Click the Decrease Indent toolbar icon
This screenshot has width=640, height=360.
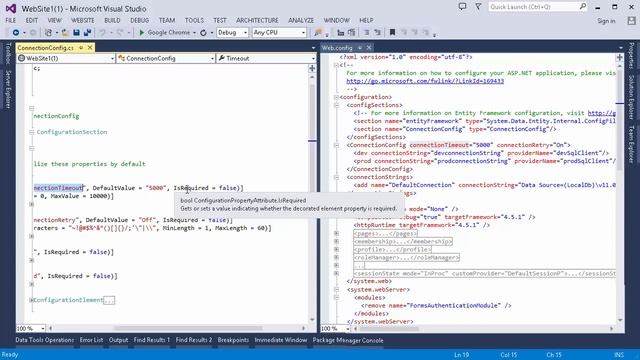point(367,32)
